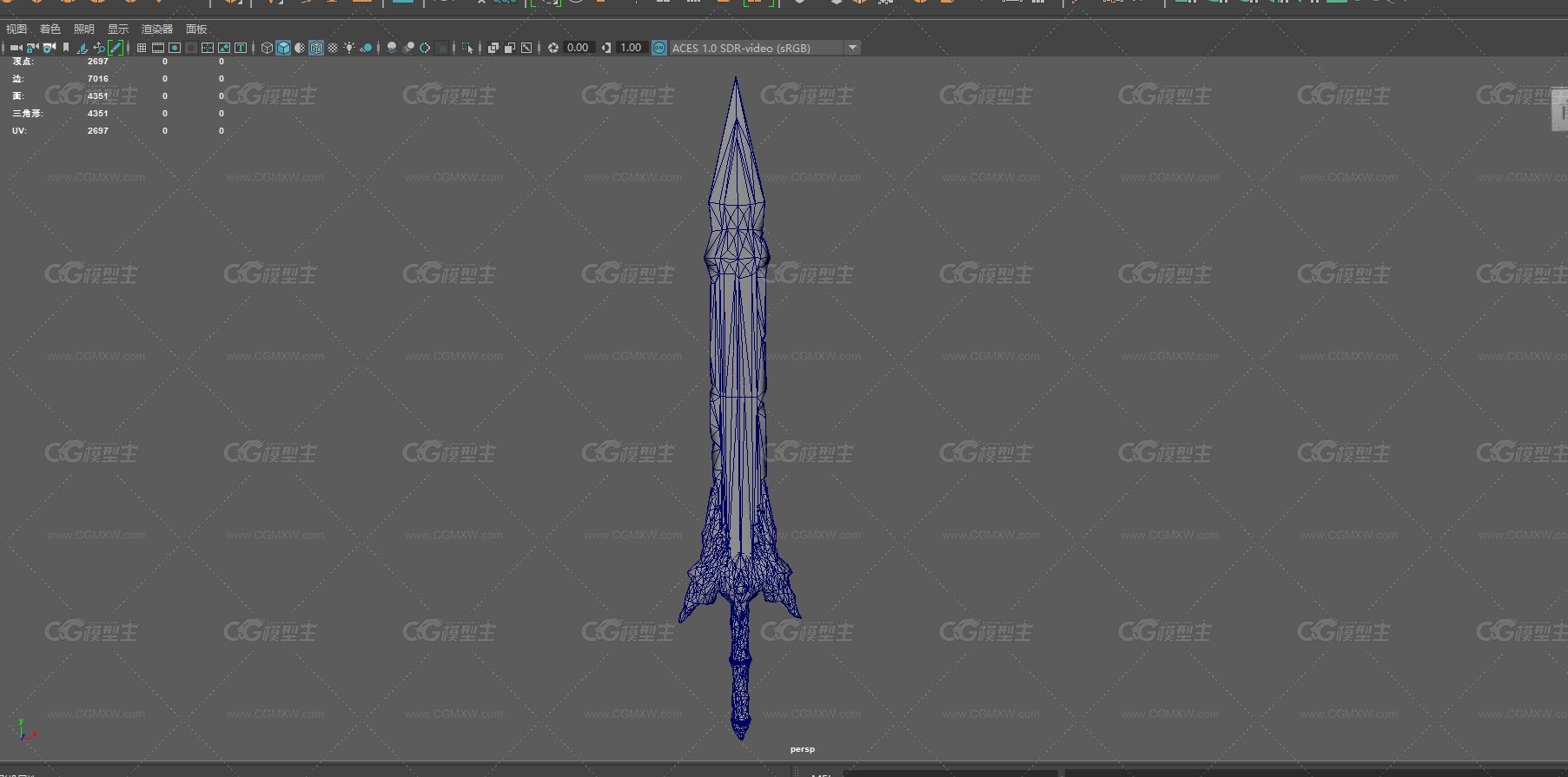Toggle the view transform ON button
Viewport: 1568px width, 777px height.
pyautogui.click(x=659, y=48)
